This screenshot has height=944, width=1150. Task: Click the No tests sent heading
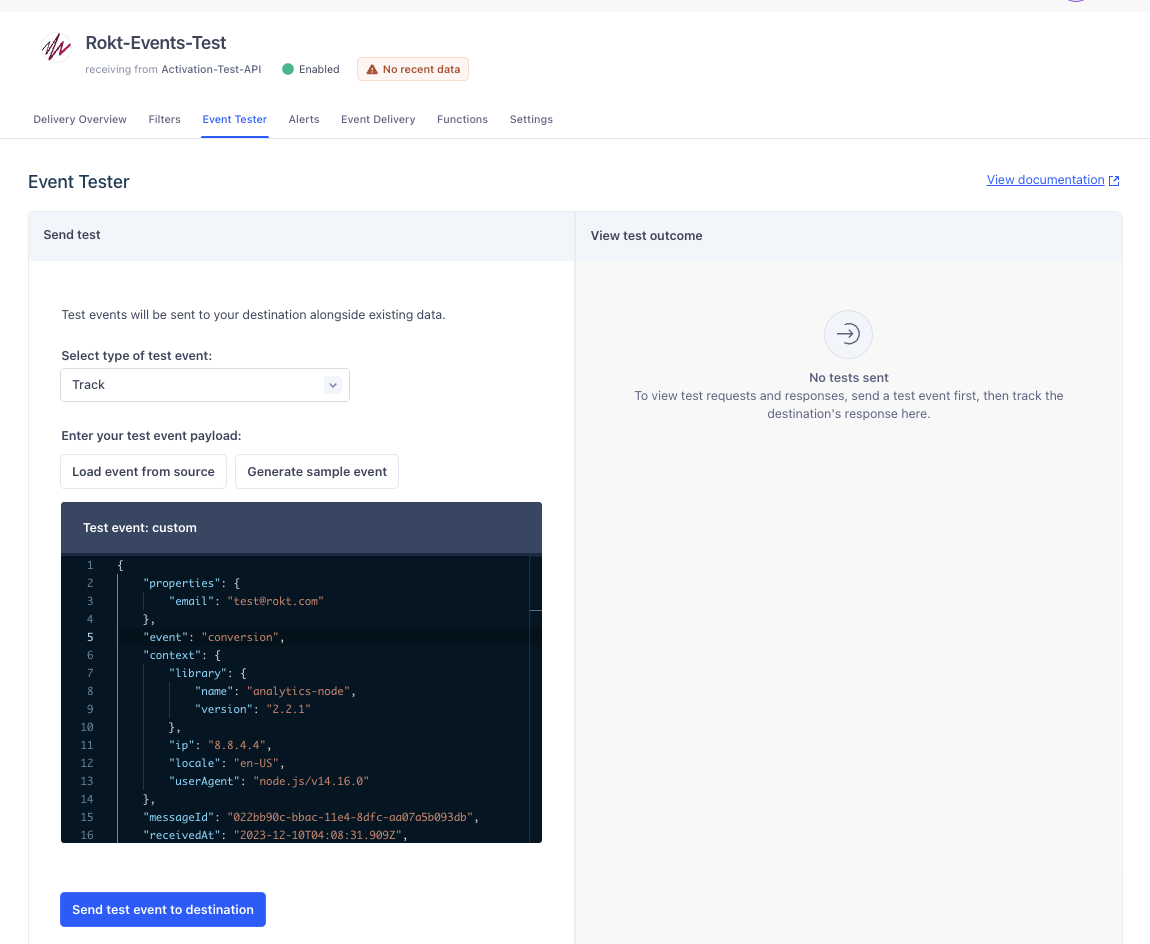849,378
